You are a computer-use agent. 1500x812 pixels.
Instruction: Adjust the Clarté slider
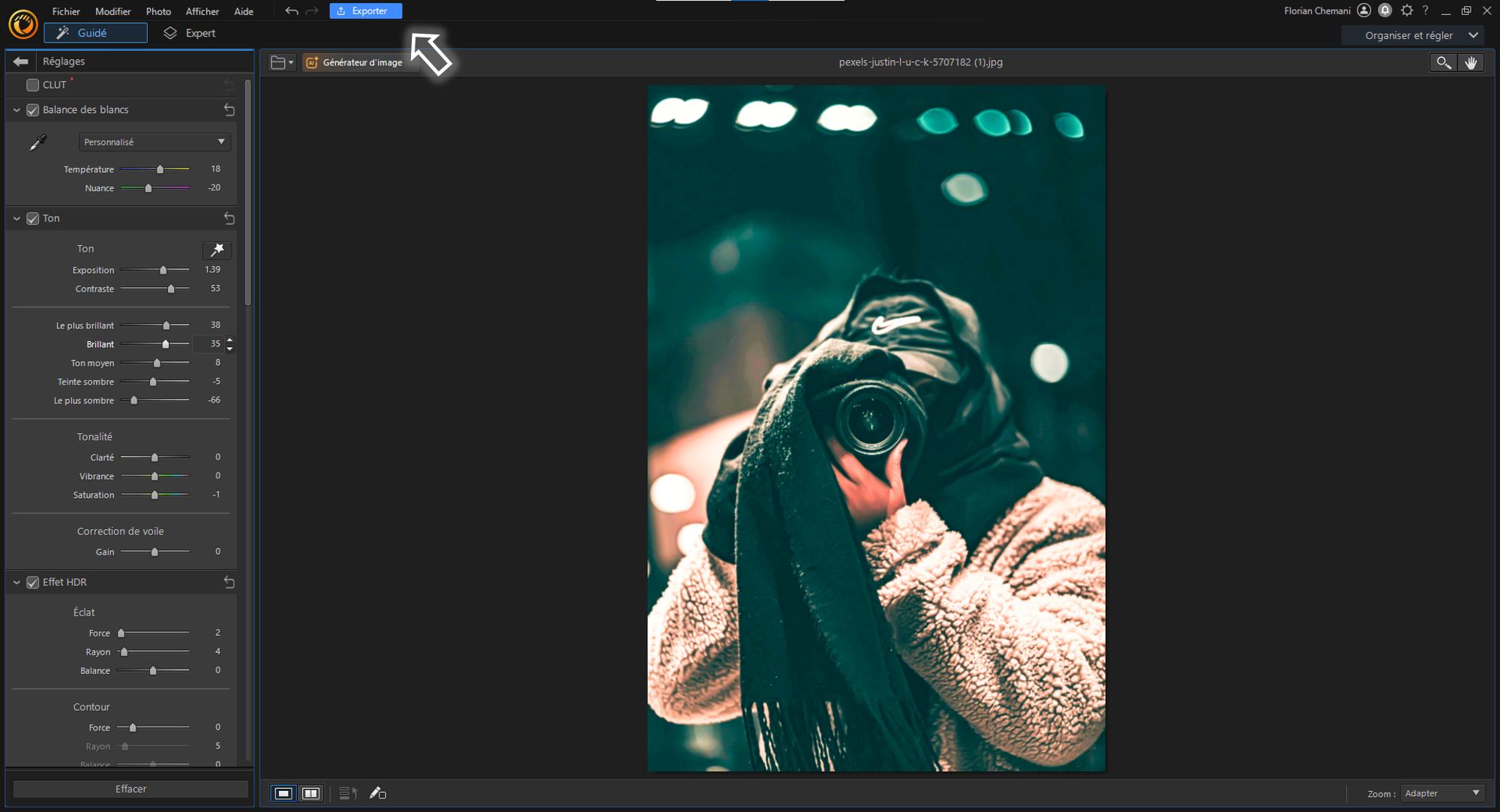click(x=154, y=457)
